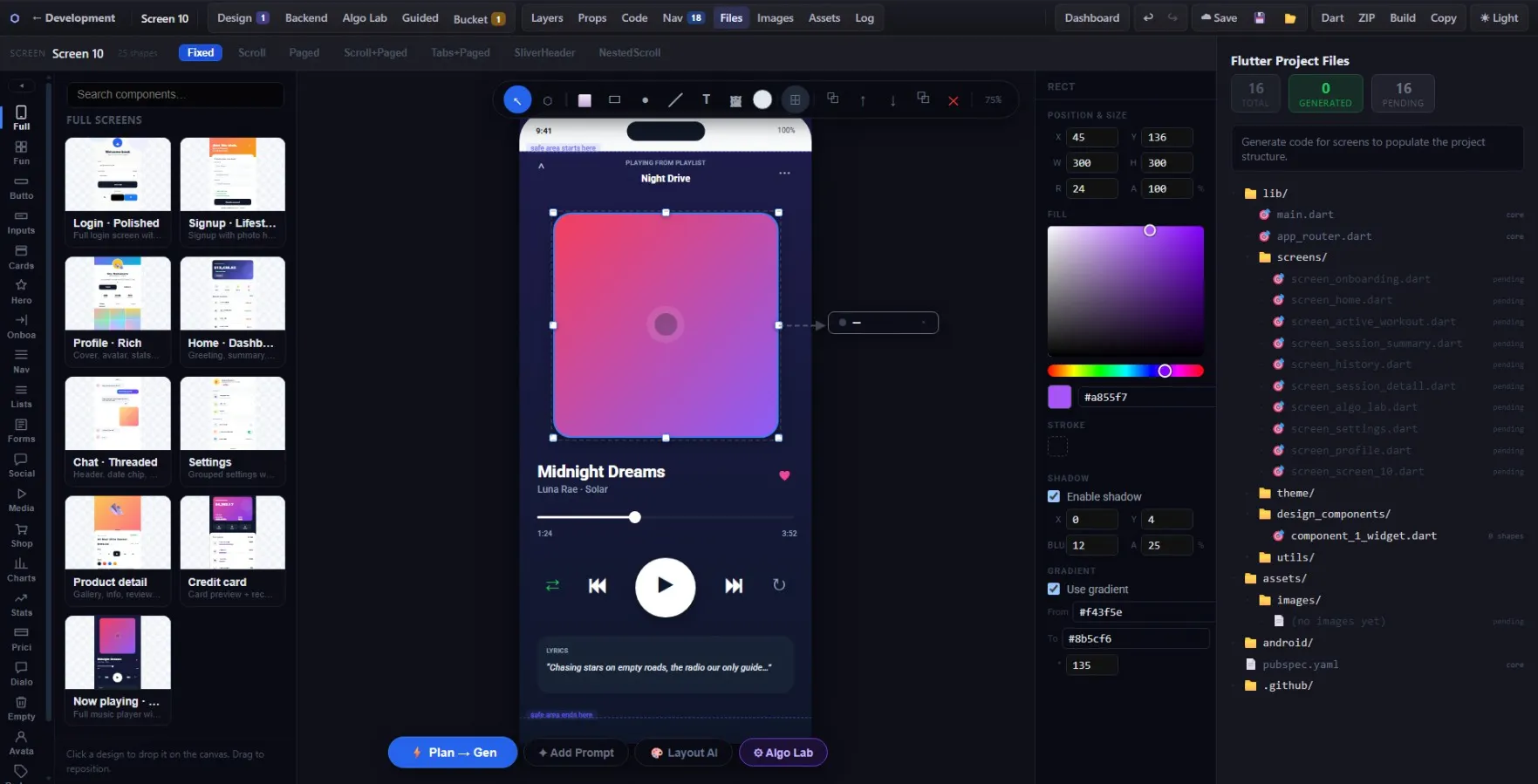This screenshot has height=784, width=1538.
Task: Open the Code tab
Action: tap(634, 17)
